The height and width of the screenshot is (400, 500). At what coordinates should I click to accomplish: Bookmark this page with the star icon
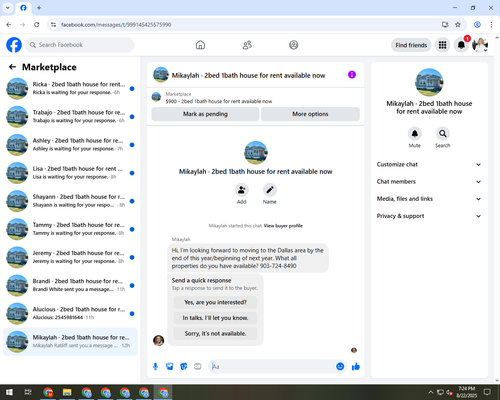pyautogui.click(x=458, y=25)
